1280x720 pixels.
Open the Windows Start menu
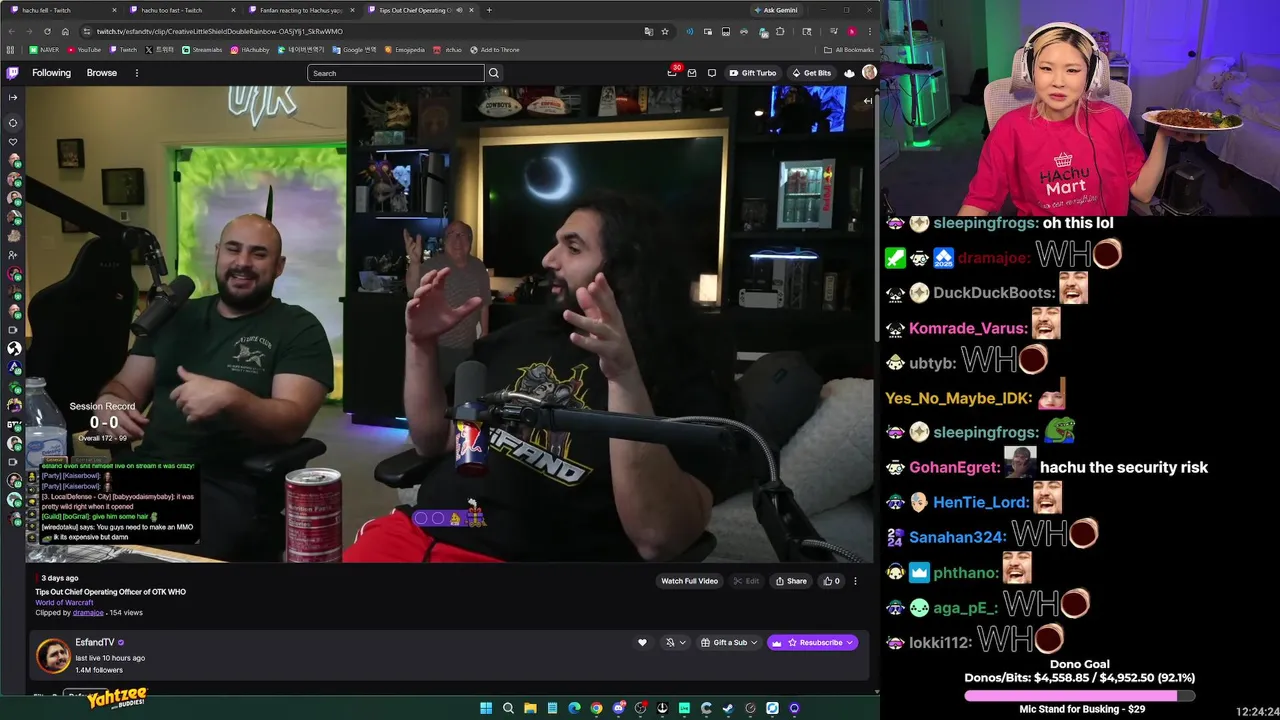pyautogui.click(x=486, y=708)
